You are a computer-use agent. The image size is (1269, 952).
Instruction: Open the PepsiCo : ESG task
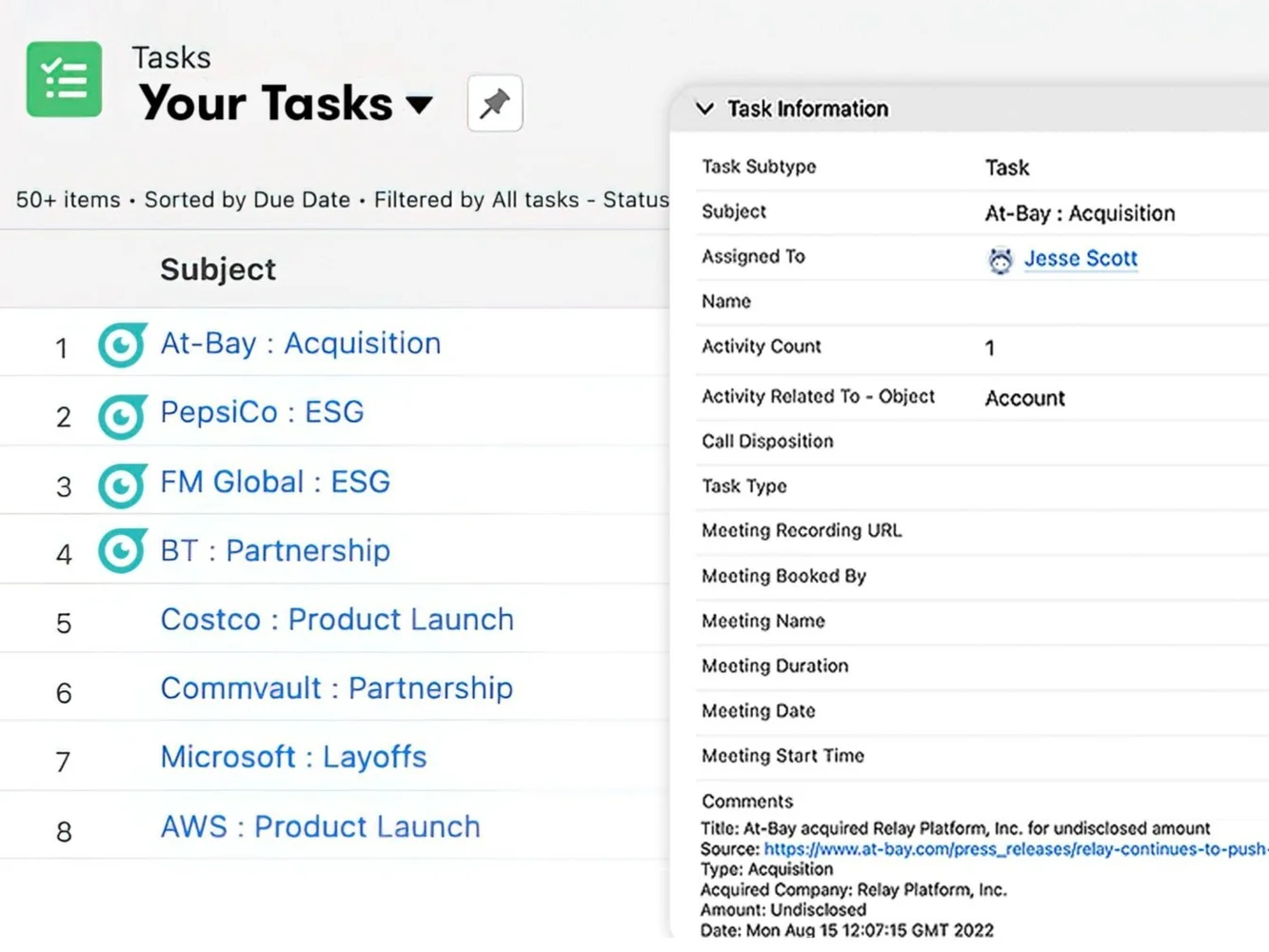262,412
